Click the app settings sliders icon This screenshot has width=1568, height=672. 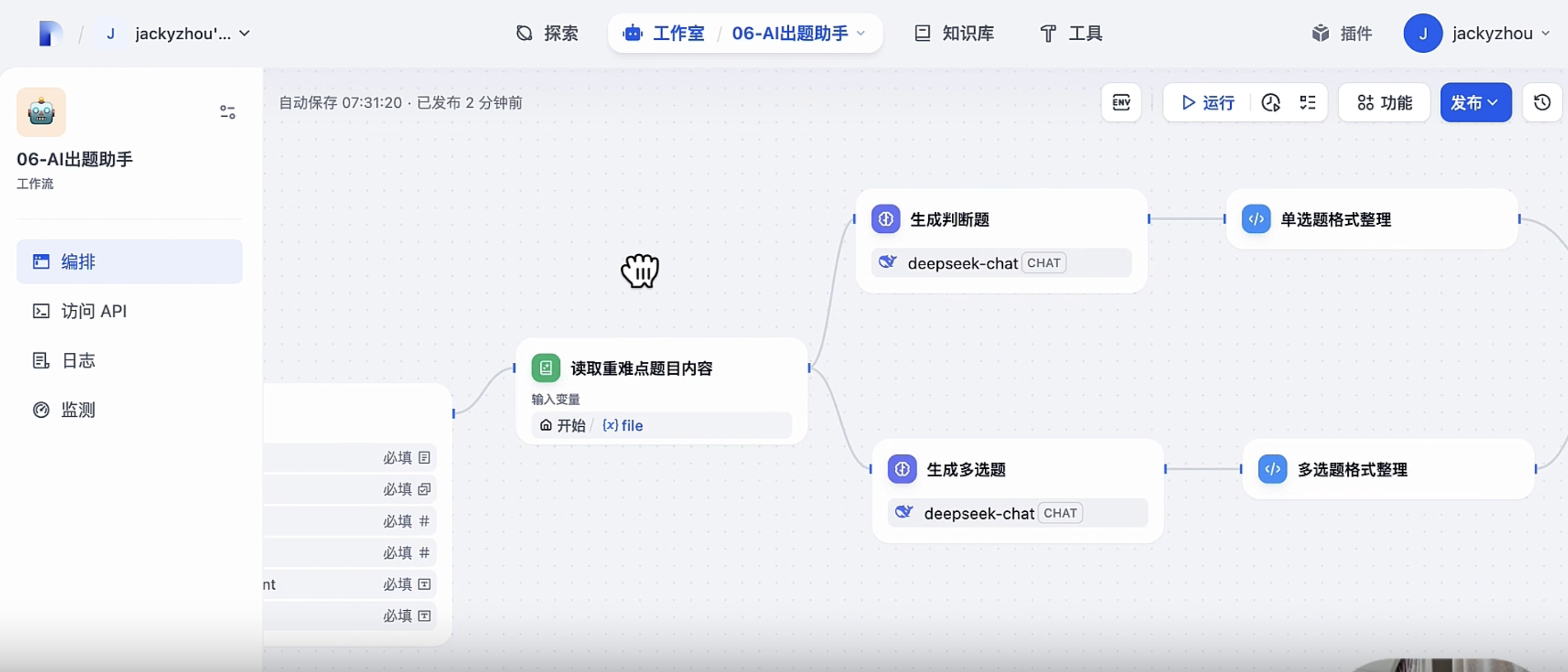click(227, 112)
